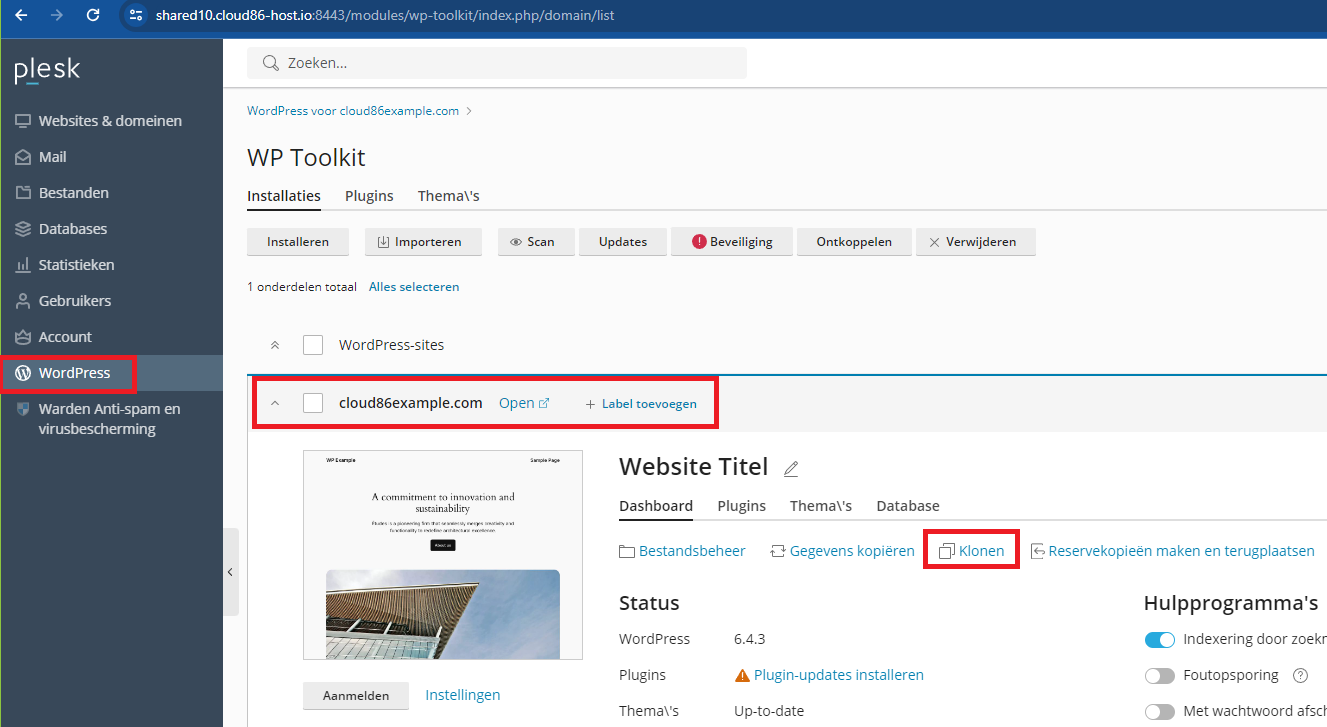Screen dimensions: 1327x727
Task: Click the plus icon of Label toevoegen
Action: click(590, 404)
